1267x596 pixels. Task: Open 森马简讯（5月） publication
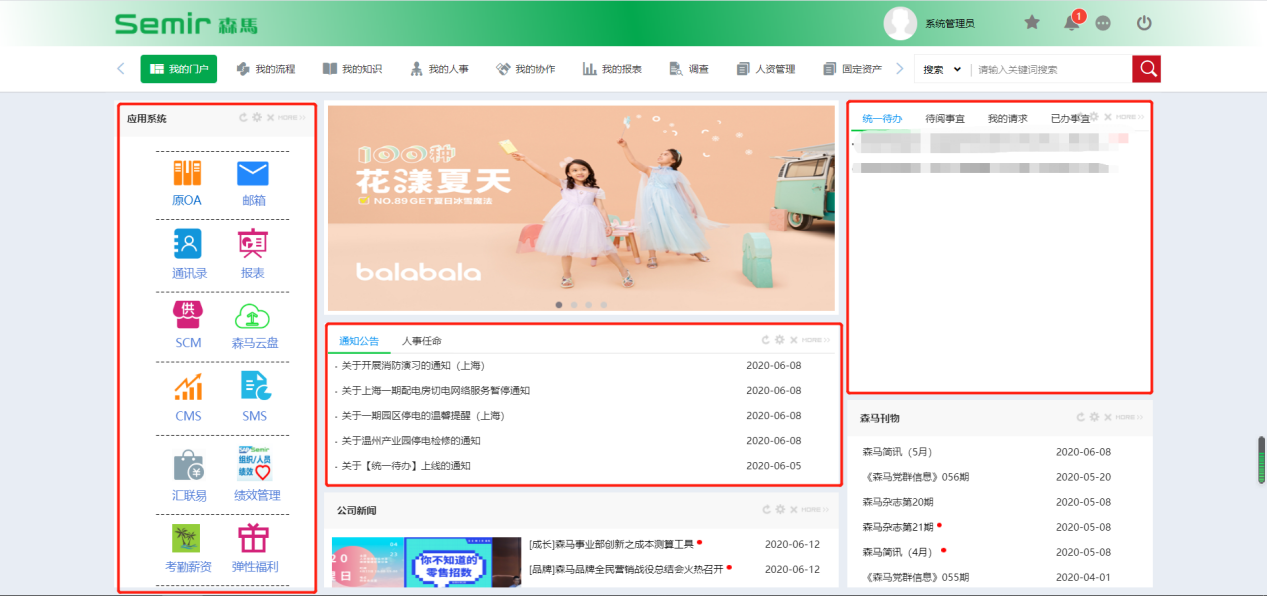(x=897, y=452)
